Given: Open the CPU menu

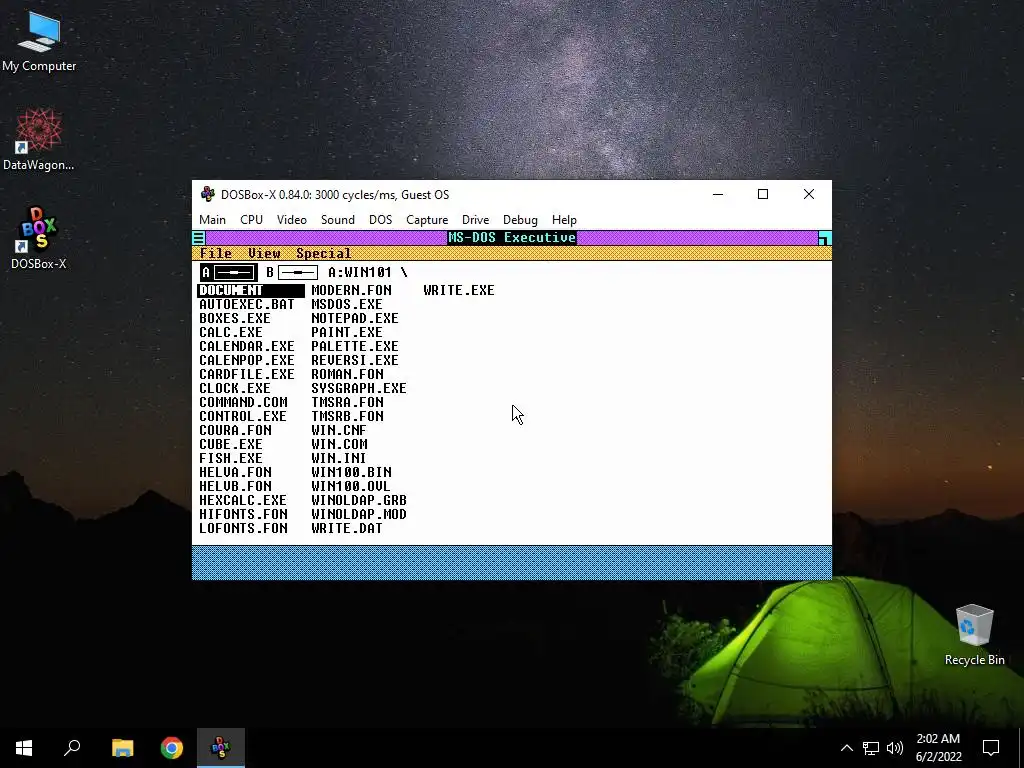Looking at the screenshot, I should pyautogui.click(x=251, y=220).
